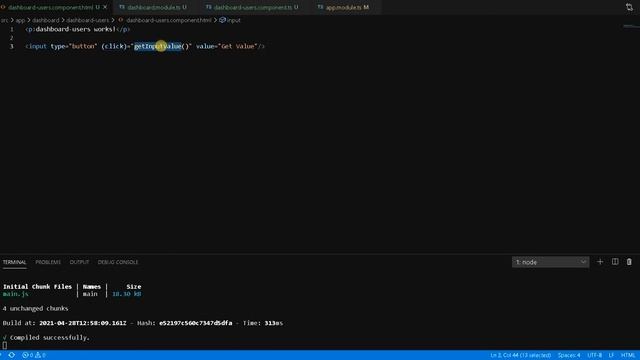
Task: Click the selected 'getInputValue' method name
Action: 158,47
